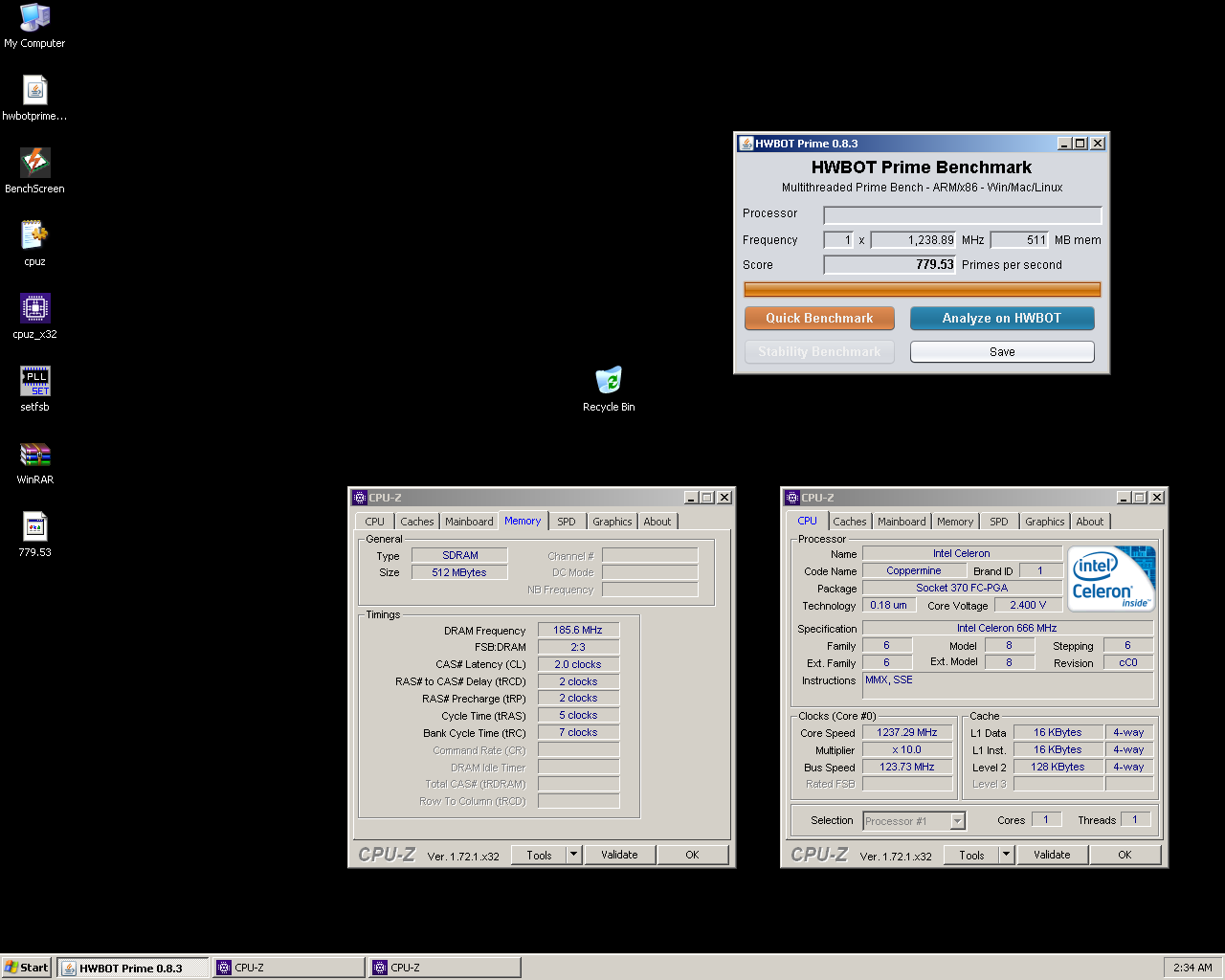Click Tools button in Memory CPU-Z window
This screenshot has width=1225, height=980.
click(x=539, y=855)
